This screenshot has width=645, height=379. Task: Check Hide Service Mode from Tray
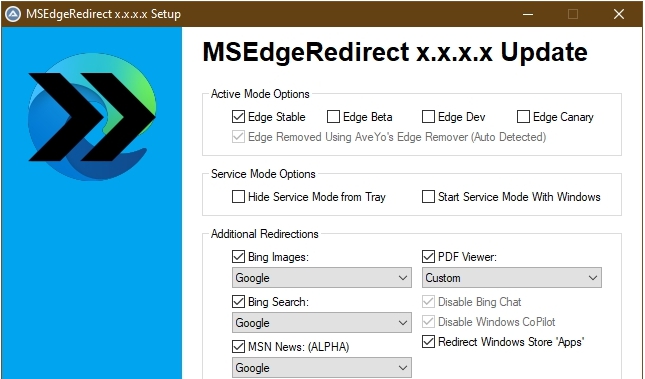(238, 197)
